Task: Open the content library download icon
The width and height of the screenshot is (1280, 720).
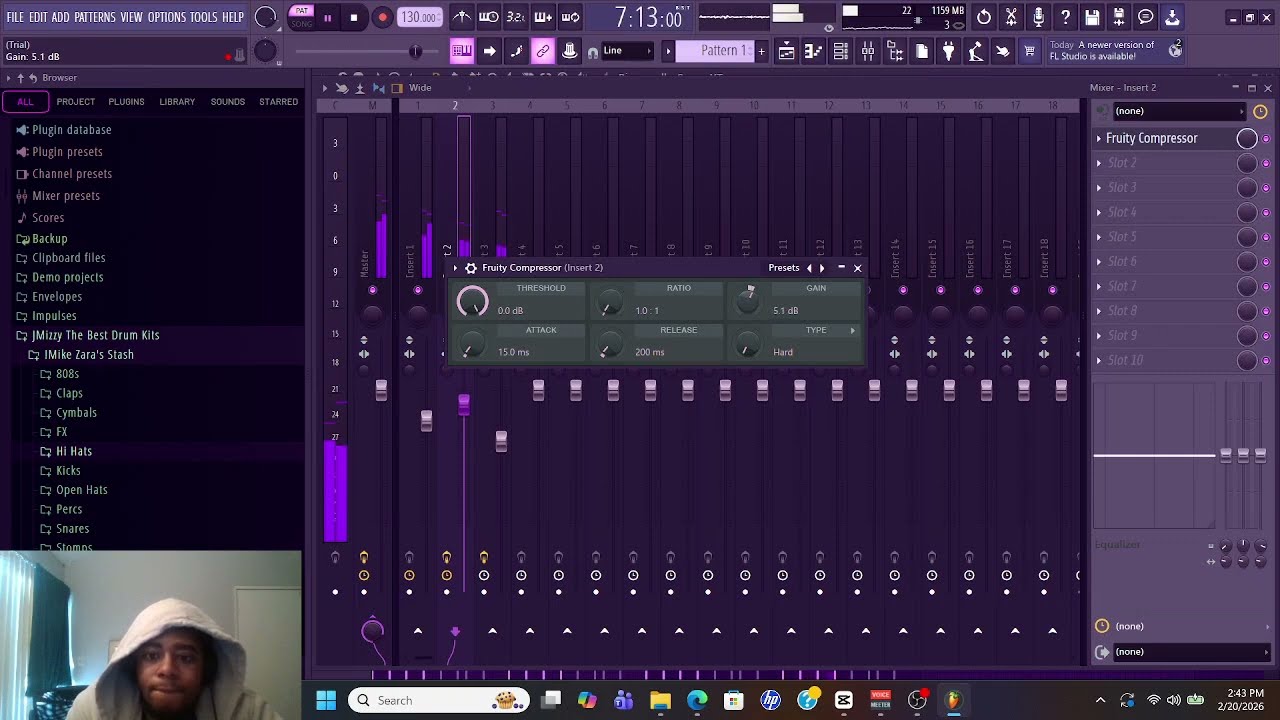Action: (1173, 17)
